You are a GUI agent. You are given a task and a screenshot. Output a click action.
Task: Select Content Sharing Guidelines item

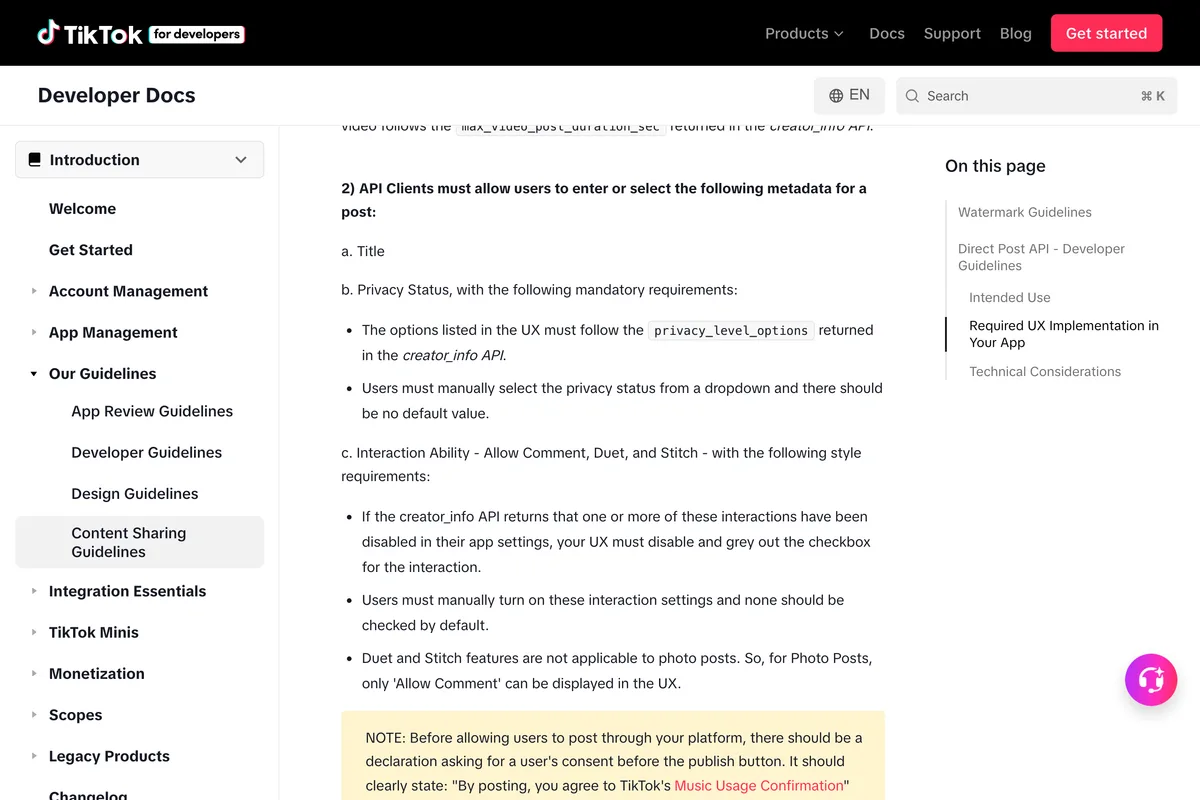pyautogui.click(x=139, y=542)
